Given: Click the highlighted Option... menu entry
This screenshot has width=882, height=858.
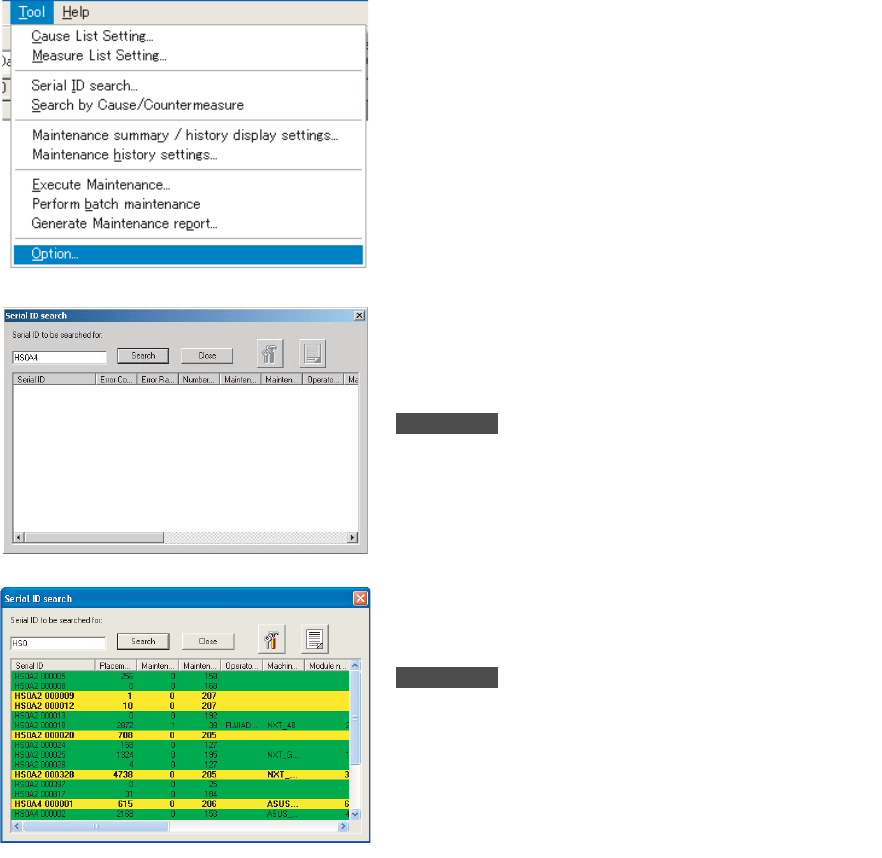Looking at the screenshot, I should pos(188,254).
